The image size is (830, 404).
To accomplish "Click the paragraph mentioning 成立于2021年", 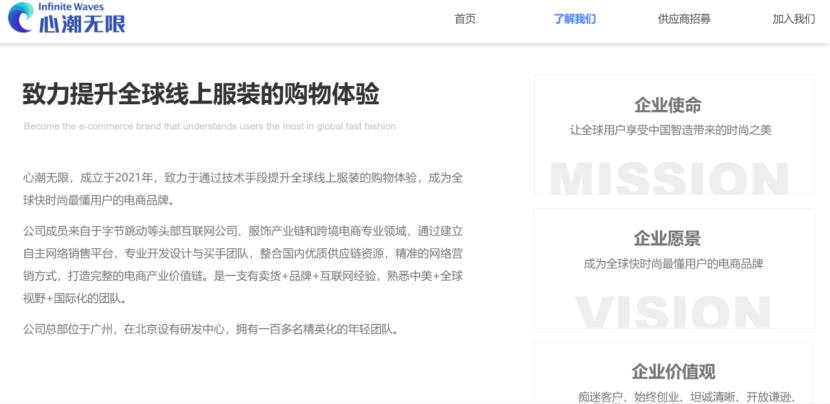I will point(243,188).
